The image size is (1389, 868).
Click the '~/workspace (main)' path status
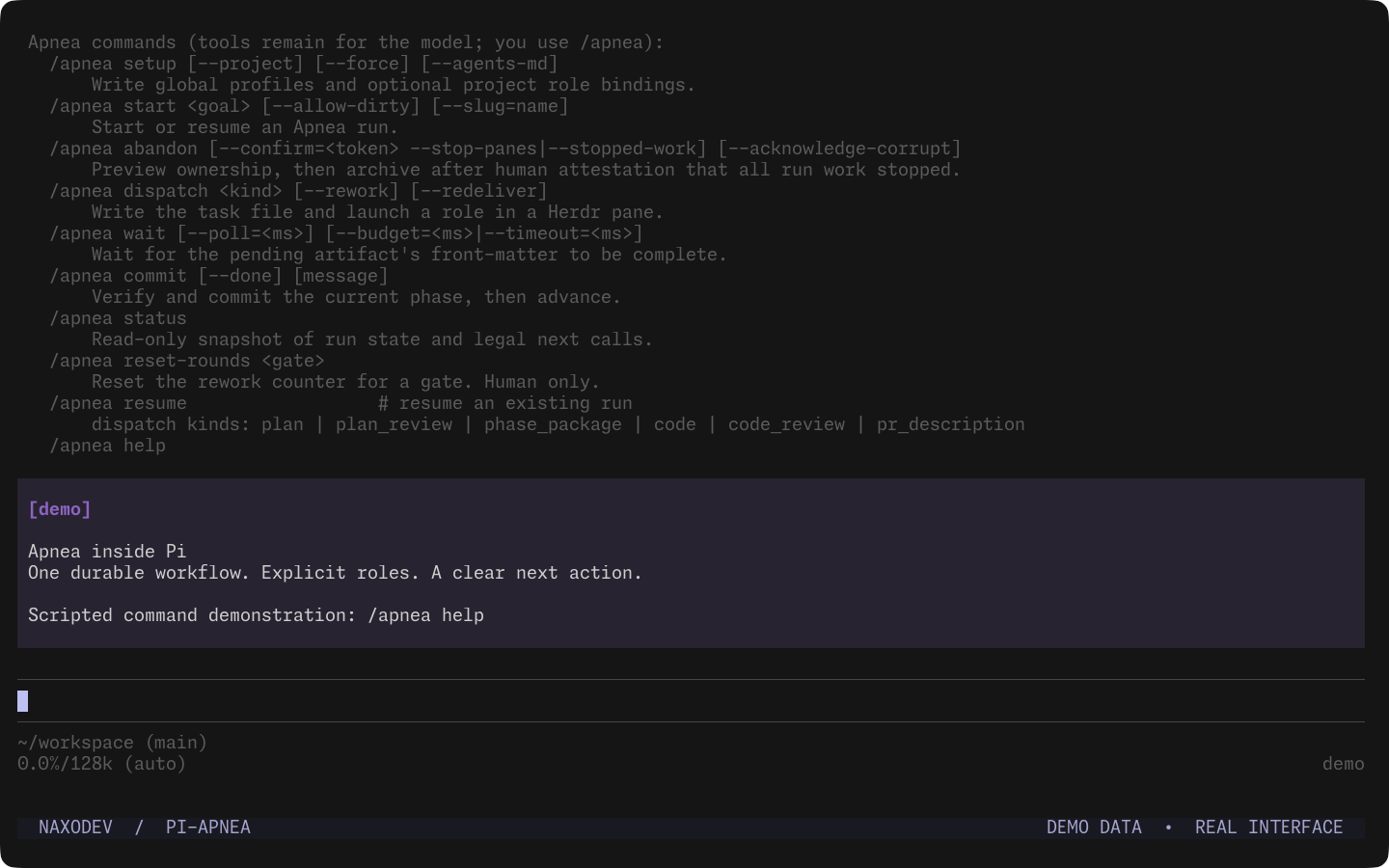coord(113,743)
